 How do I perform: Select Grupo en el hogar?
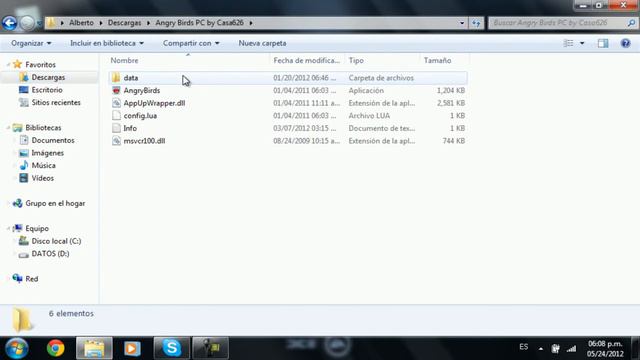[x=55, y=203]
